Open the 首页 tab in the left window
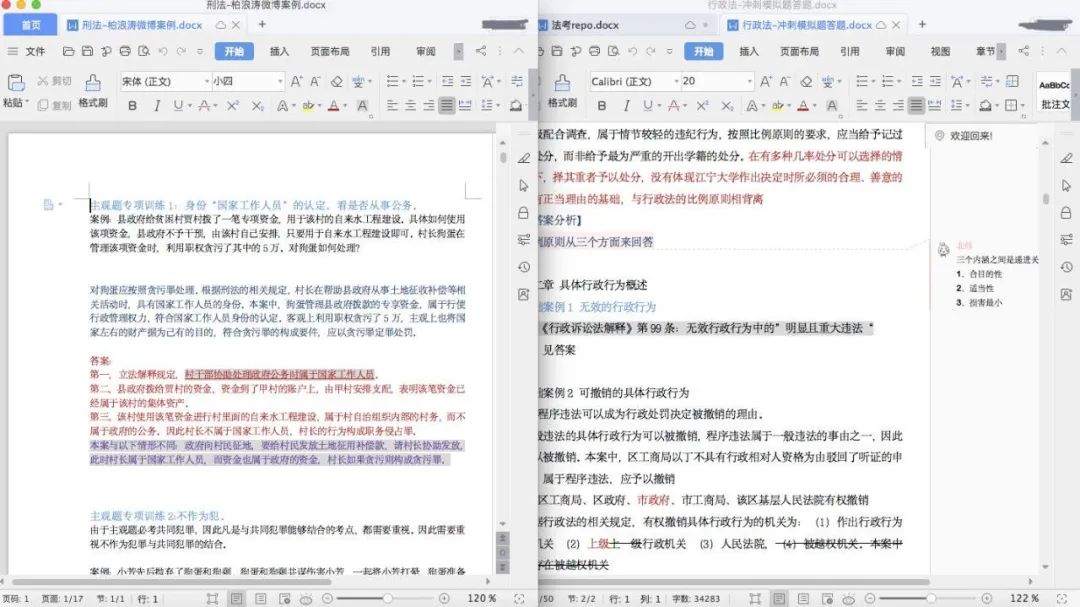This screenshot has height=607, width=1080. (x=31, y=25)
